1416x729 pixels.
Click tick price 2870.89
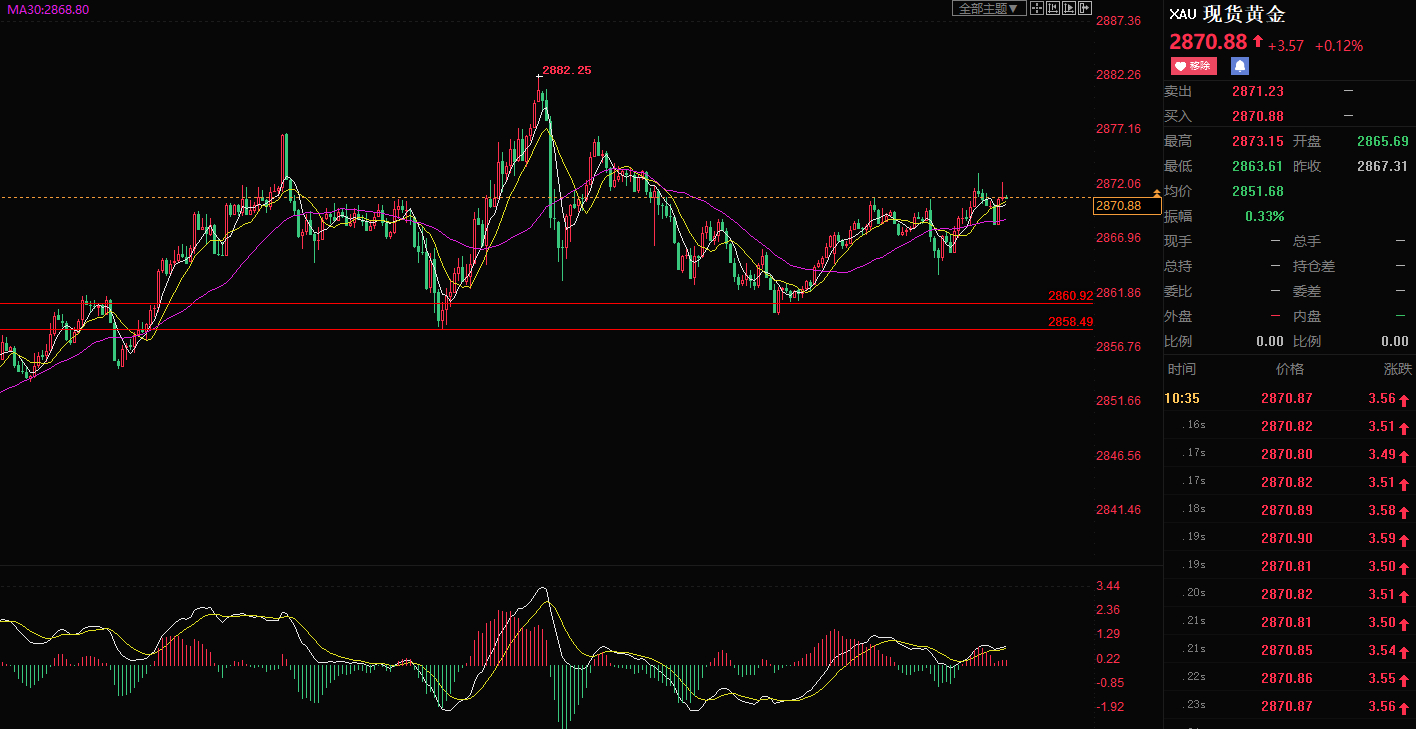(1287, 510)
